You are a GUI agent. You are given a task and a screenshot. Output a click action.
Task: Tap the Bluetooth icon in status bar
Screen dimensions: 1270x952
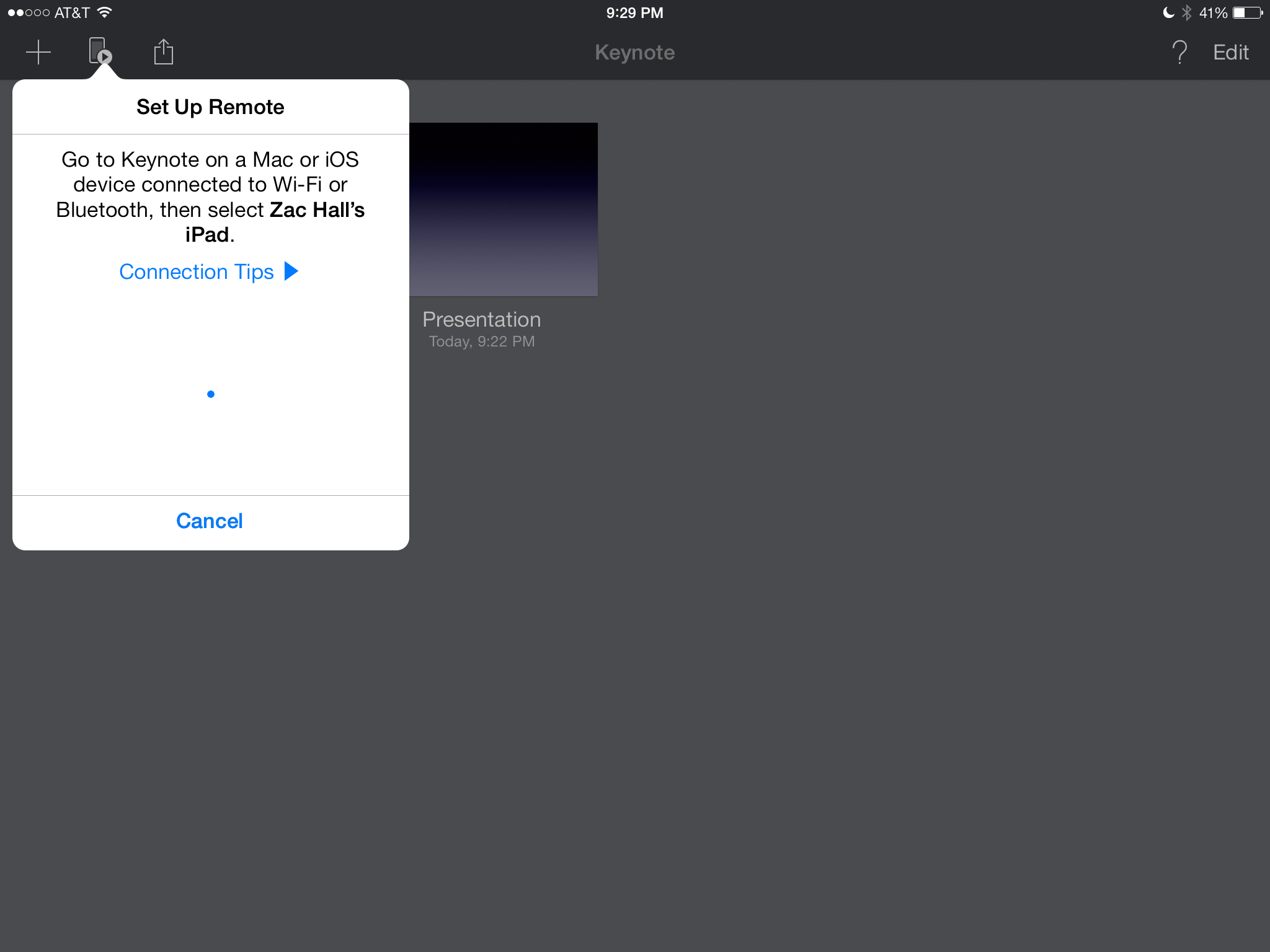(1186, 12)
